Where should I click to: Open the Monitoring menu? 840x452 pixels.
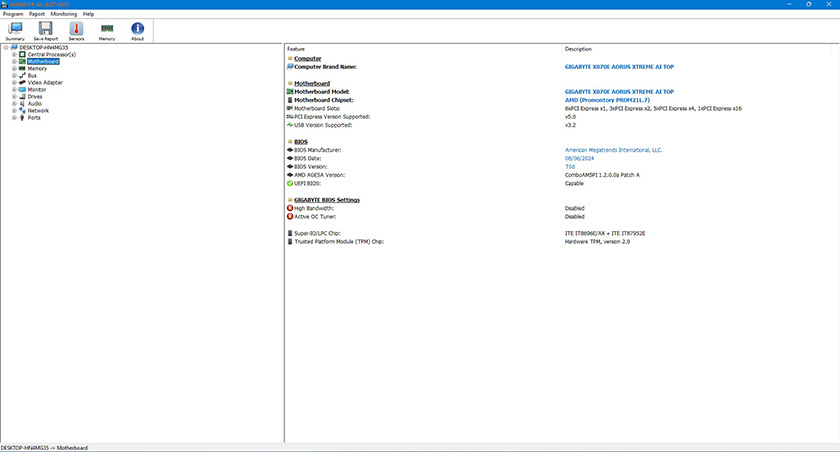click(64, 14)
